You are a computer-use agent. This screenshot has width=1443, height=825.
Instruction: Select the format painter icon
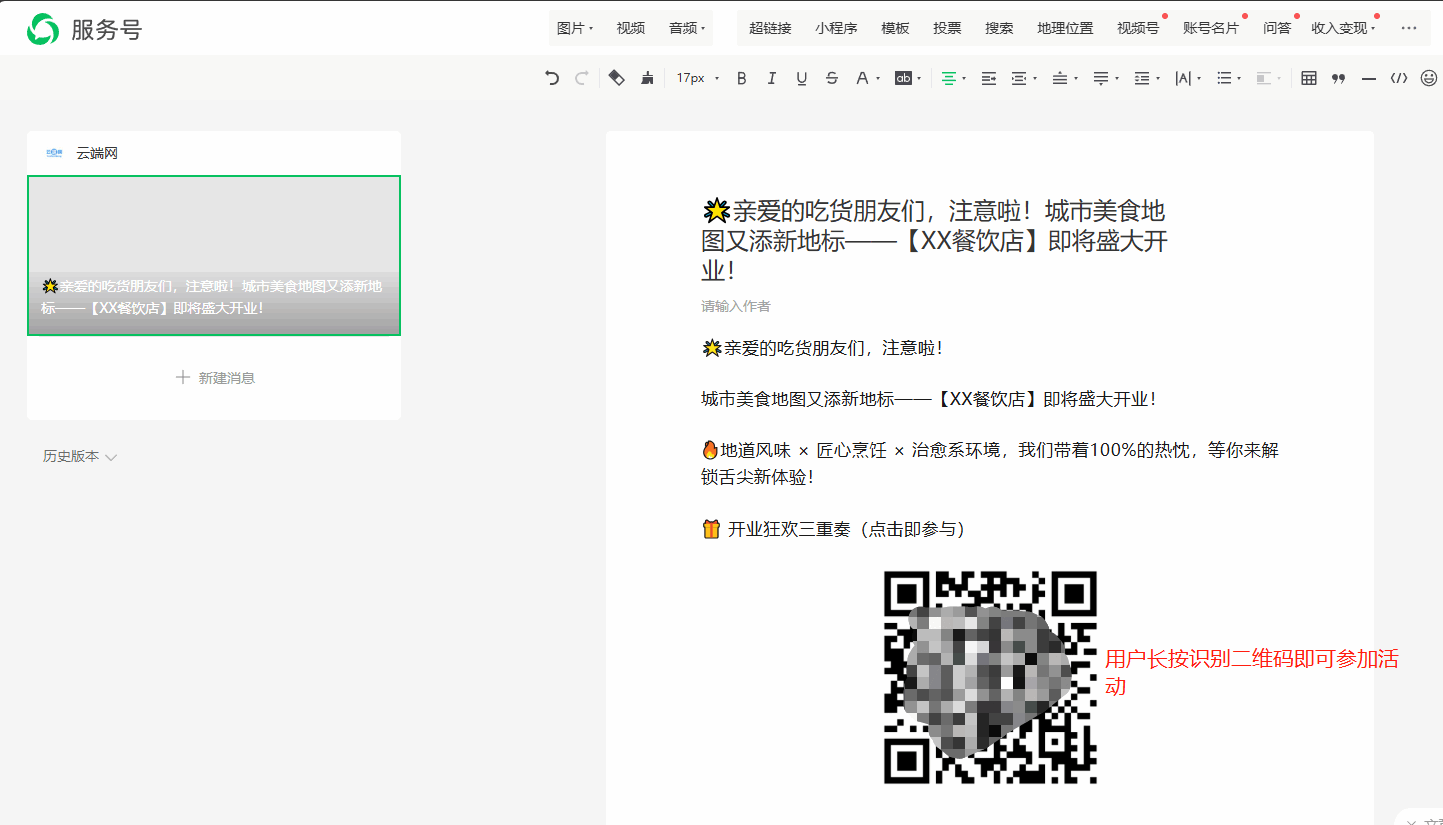click(617, 78)
